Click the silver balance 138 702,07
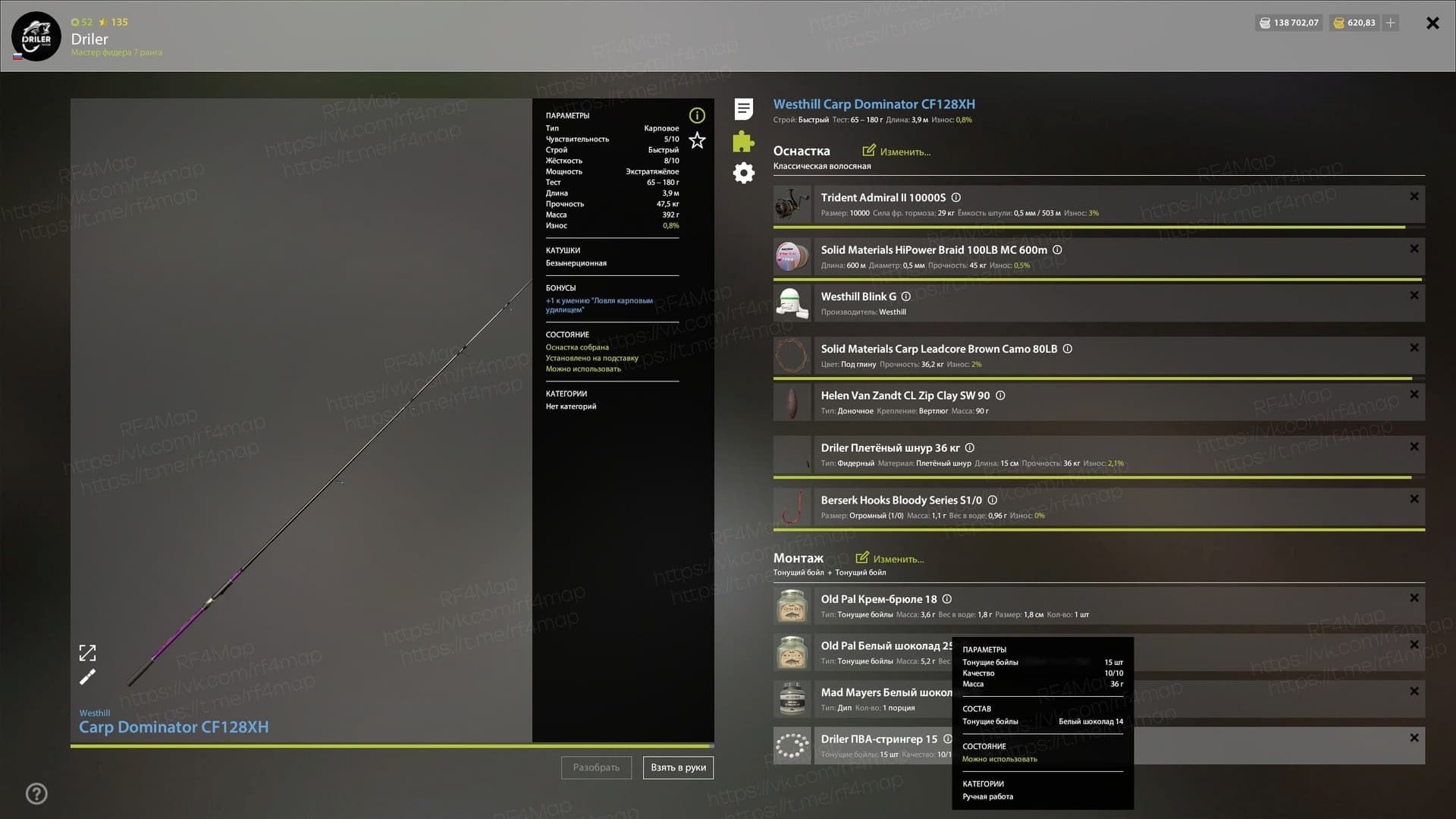 coord(1289,23)
